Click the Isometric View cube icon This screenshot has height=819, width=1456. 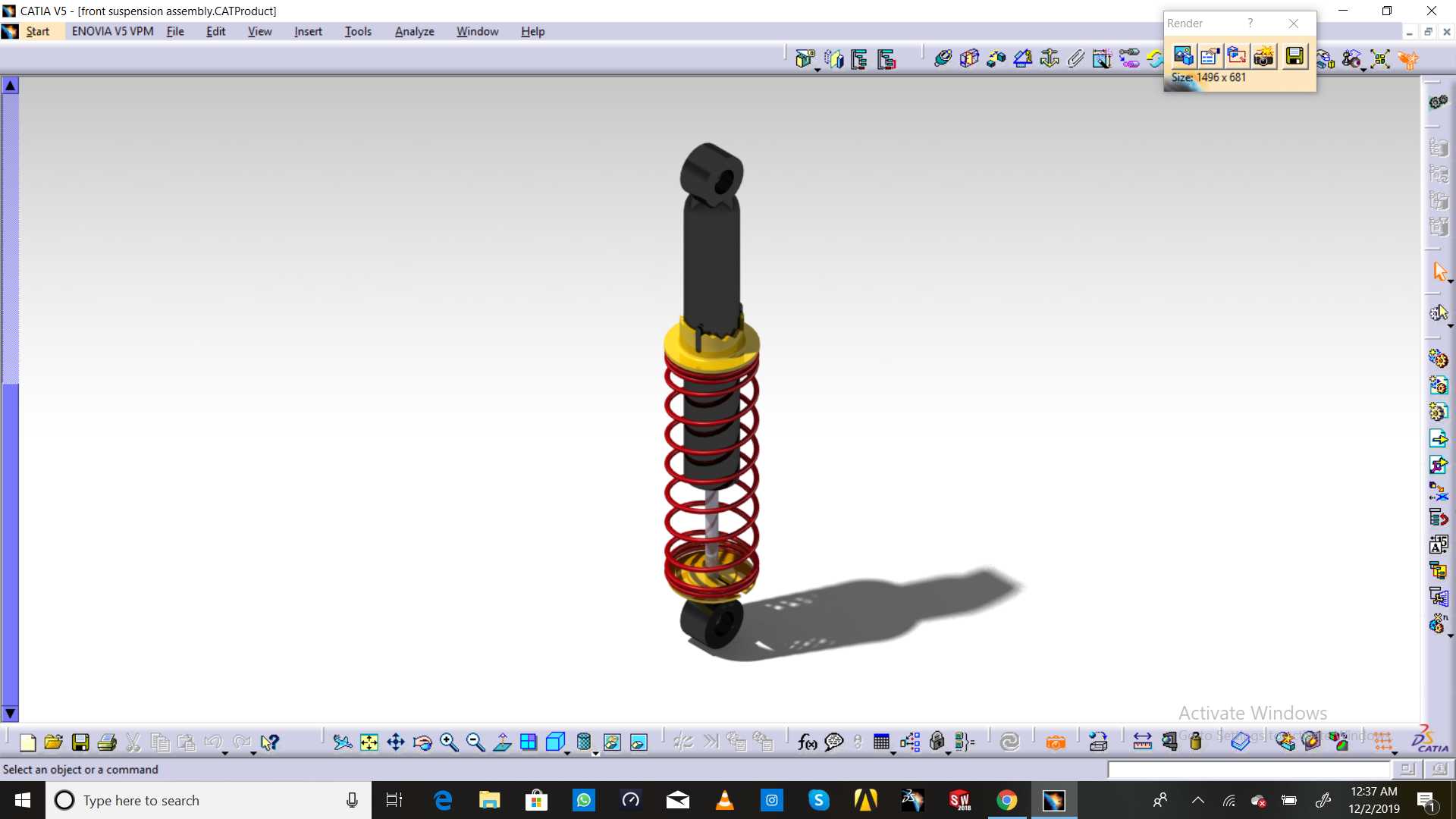click(555, 742)
